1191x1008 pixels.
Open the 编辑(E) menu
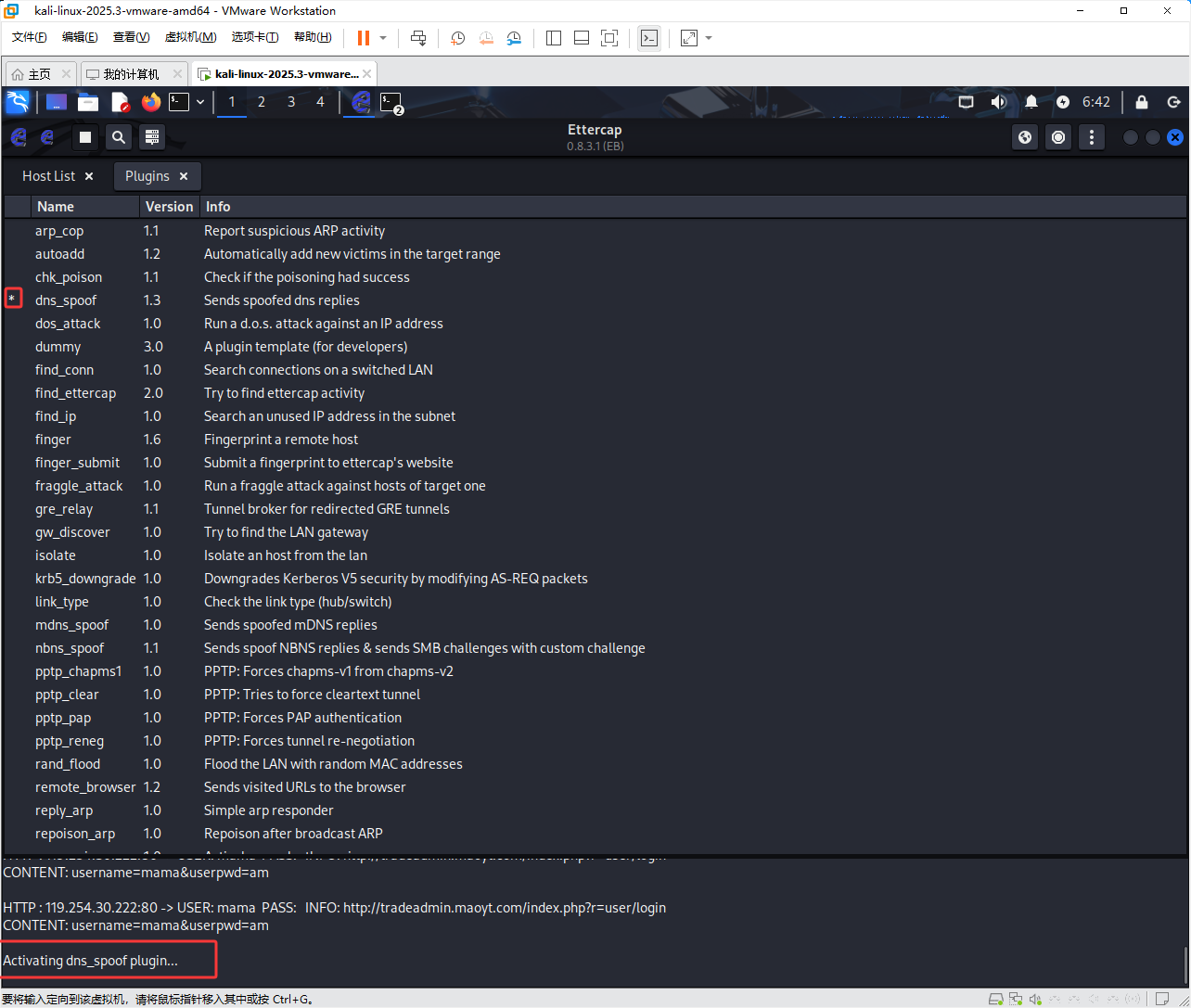click(x=80, y=37)
